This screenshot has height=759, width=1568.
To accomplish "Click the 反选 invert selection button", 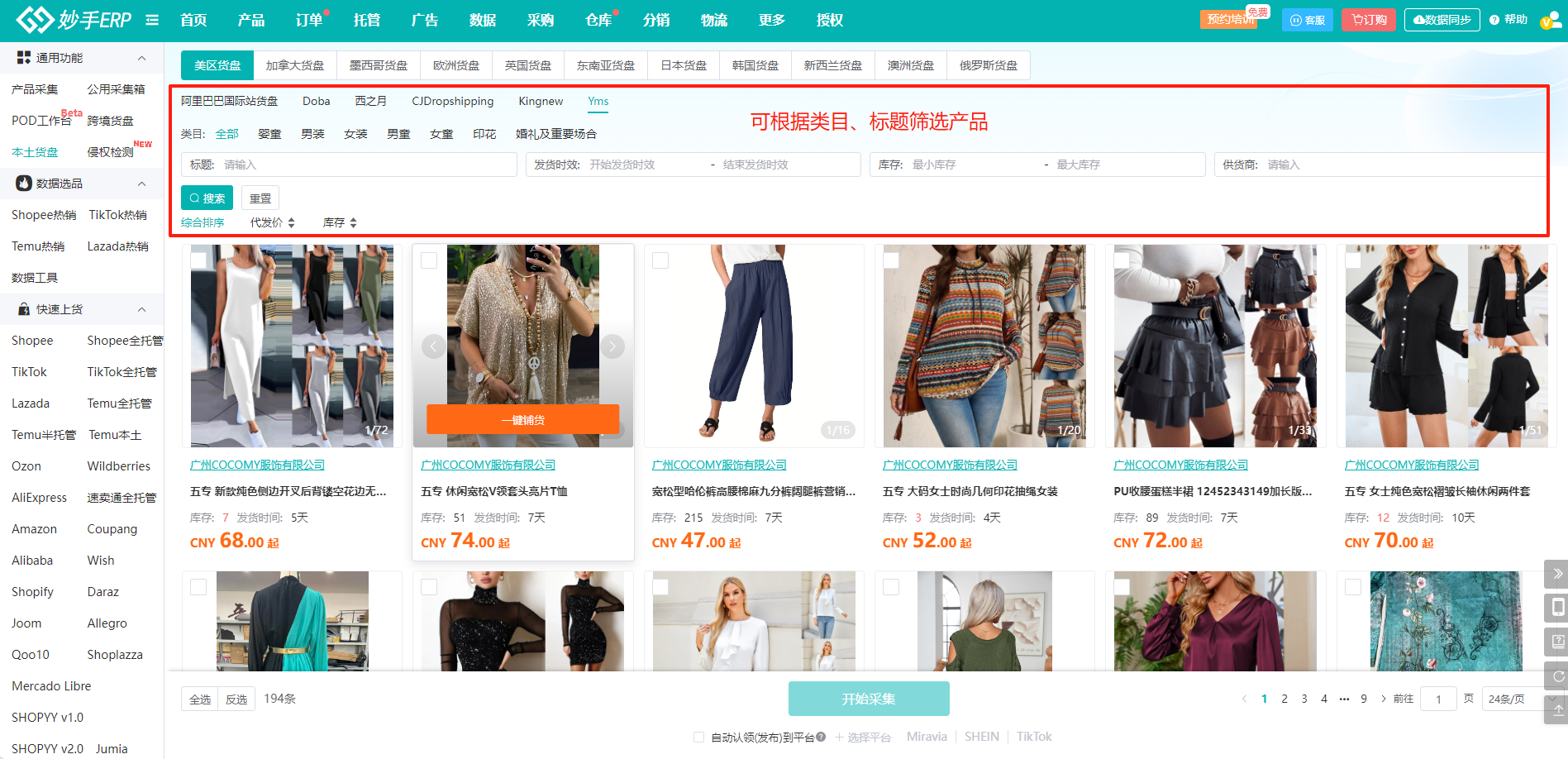I will click(236, 699).
